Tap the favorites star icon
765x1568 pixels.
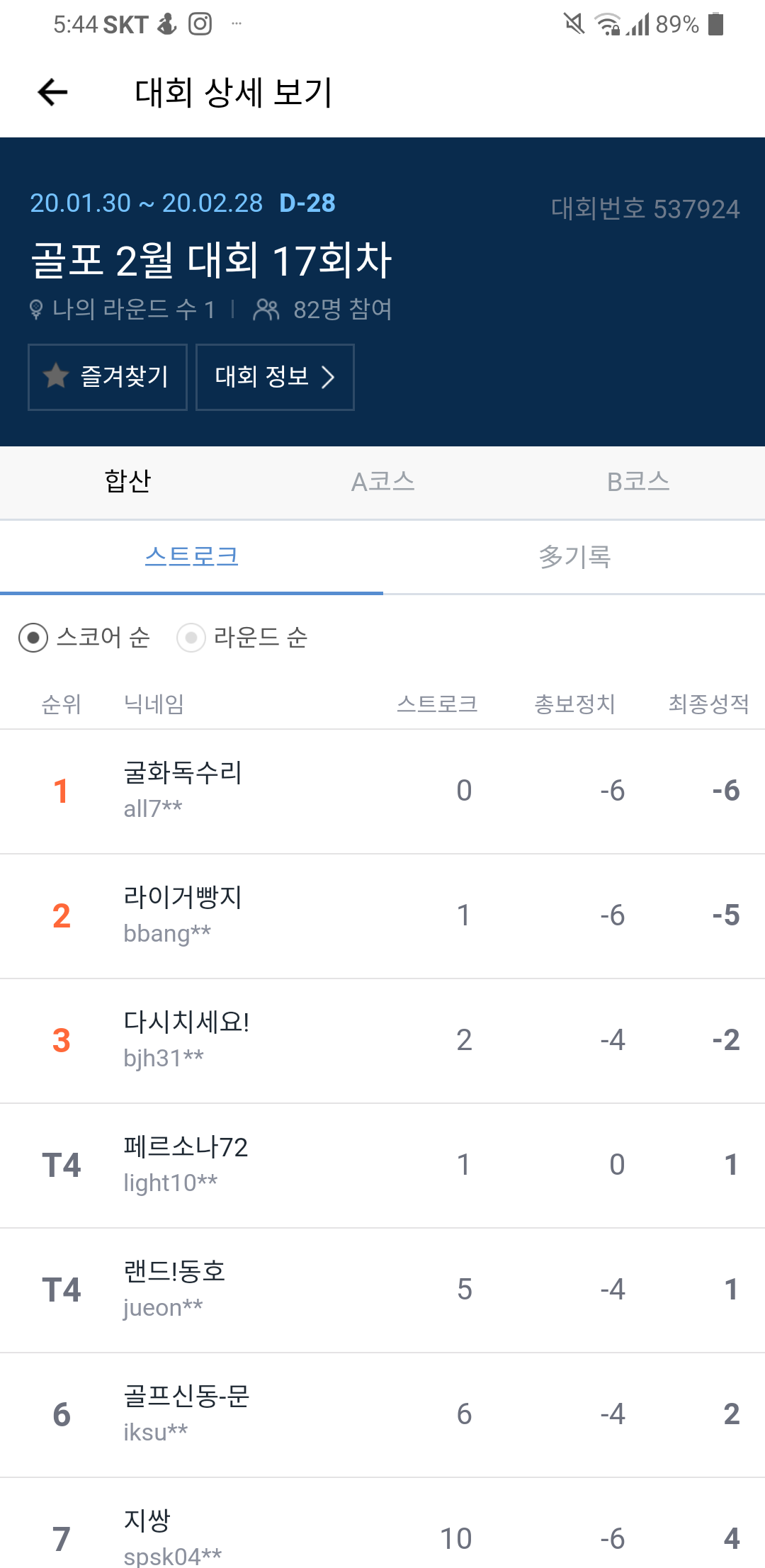coord(56,376)
